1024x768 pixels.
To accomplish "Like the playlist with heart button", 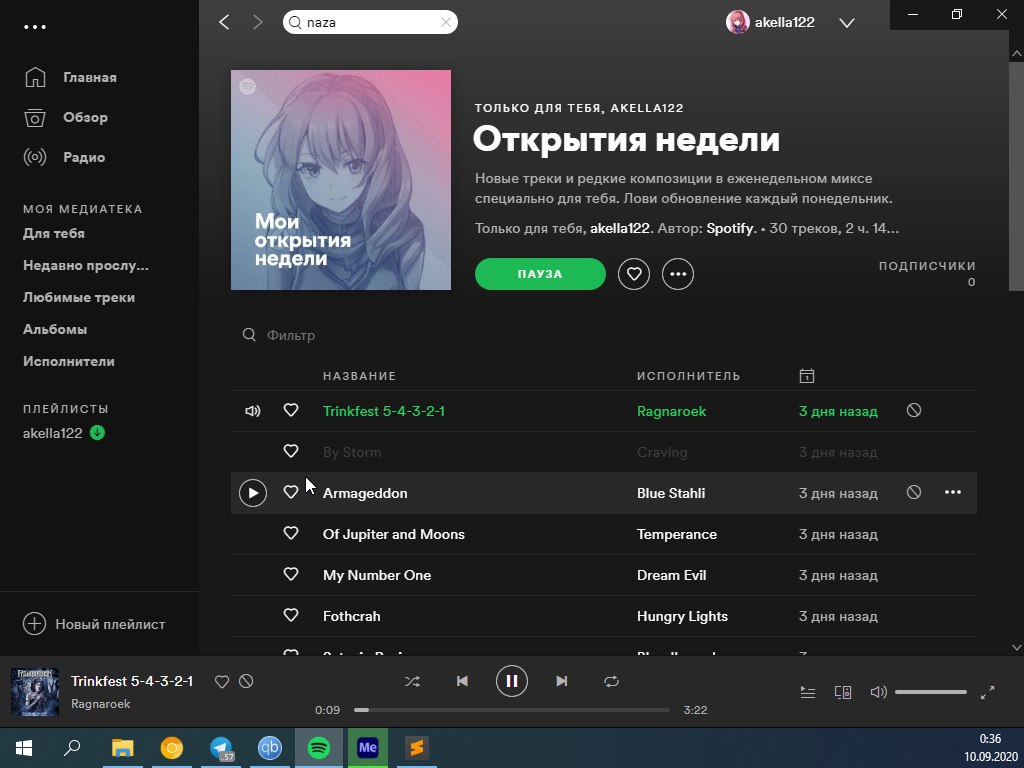I will click(633, 274).
